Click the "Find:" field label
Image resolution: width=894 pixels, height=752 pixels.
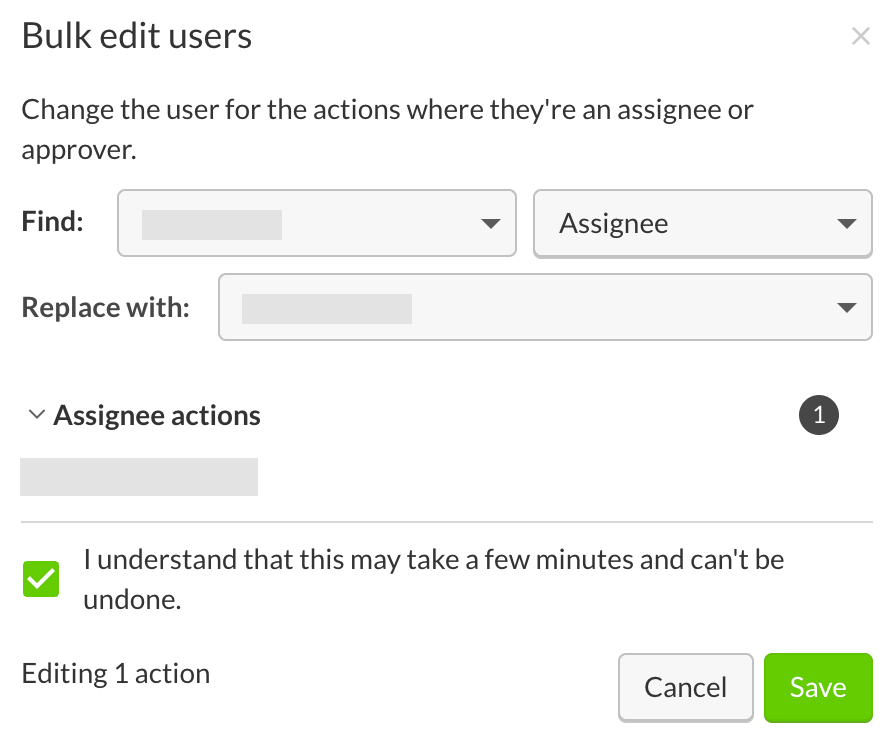click(x=52, y=221)
